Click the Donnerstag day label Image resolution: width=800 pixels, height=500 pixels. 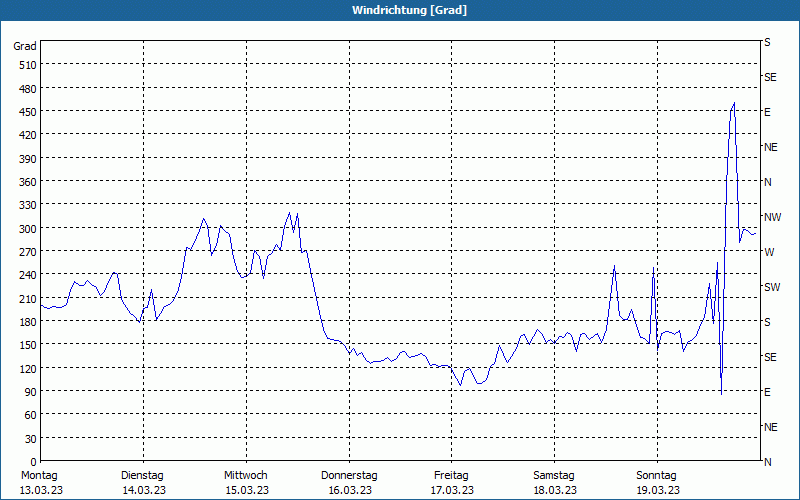tap(348, 475)
